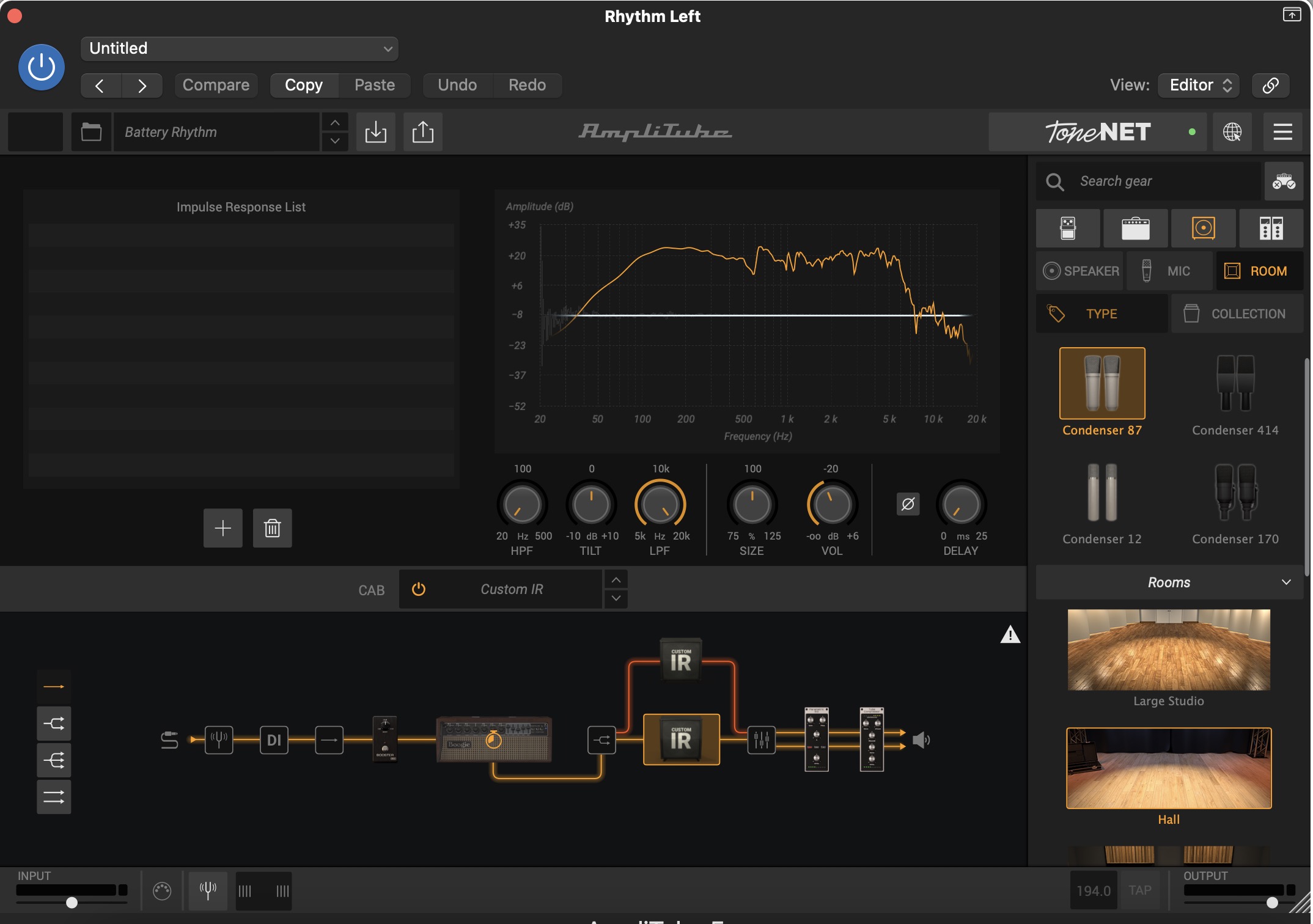Select the Hall room
Screen dimensions: 1313x924
pyautogui.click(x=1169, y=768)
